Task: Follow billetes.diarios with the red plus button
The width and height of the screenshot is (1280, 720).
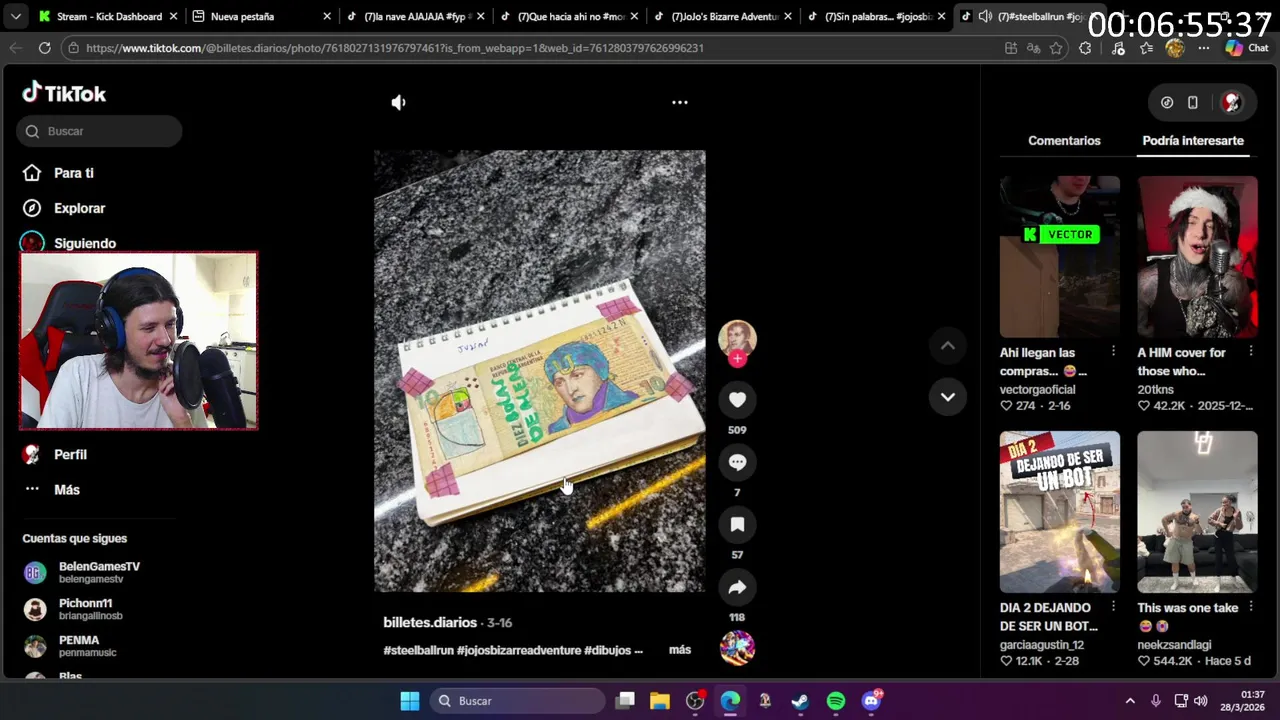Action: click(x=737, y=359)
